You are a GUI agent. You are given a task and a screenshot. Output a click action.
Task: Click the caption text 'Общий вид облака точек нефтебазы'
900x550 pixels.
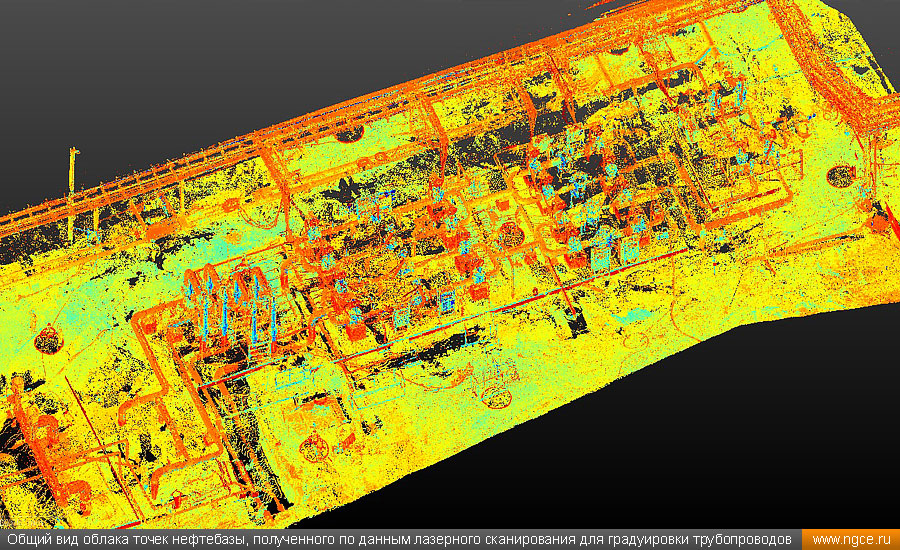126,540
